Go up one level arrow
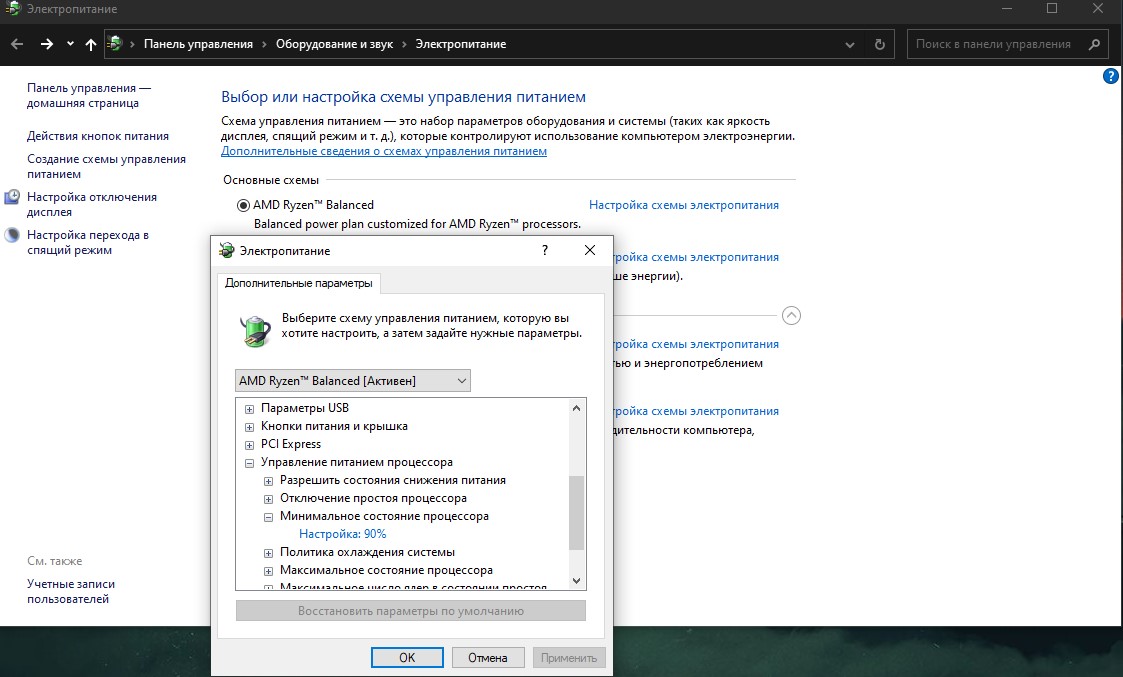The image size is (1123, 677). (x=90, y=44)
